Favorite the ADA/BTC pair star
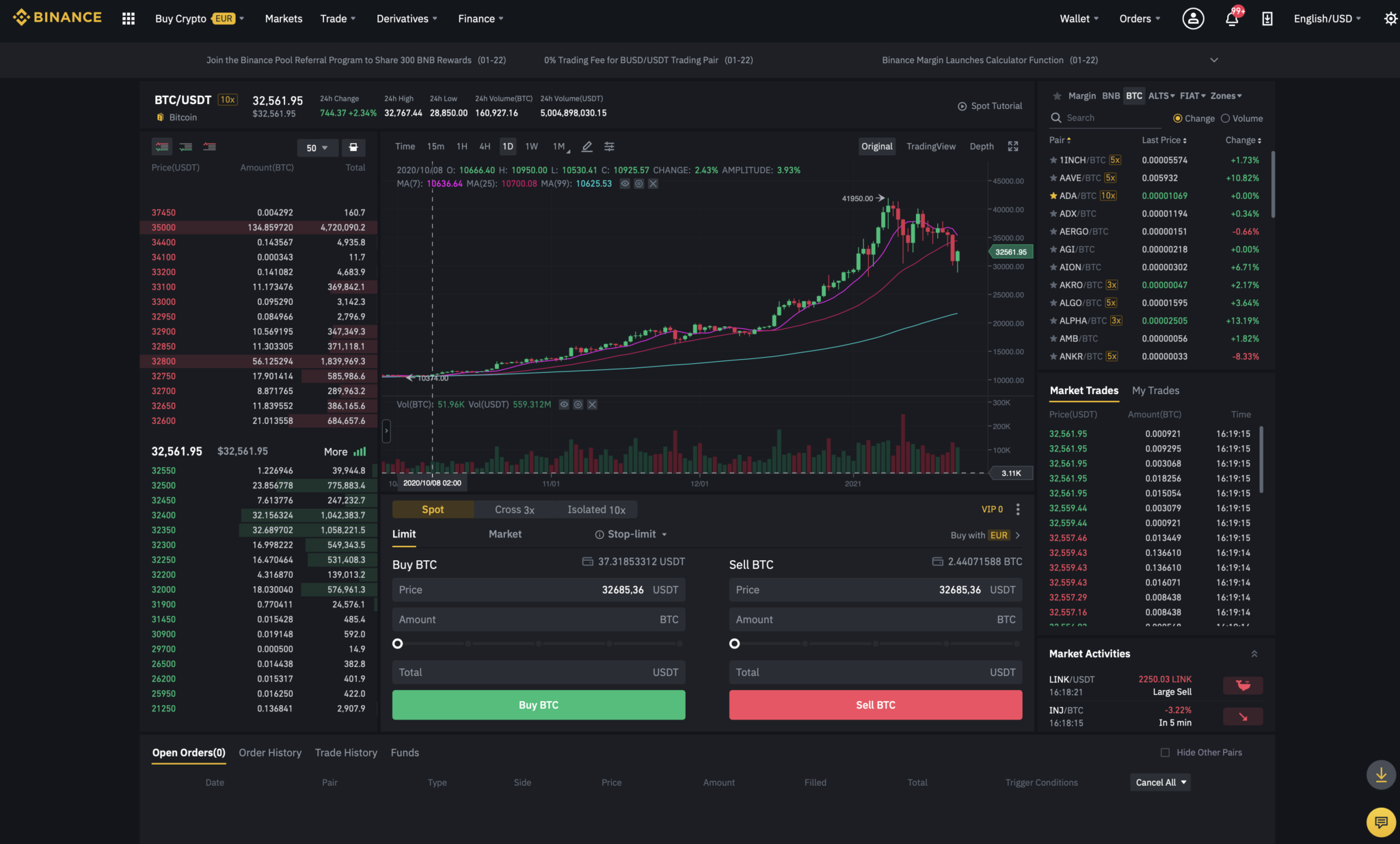This screenshot has width=1400, height=844. [1053, 196]
